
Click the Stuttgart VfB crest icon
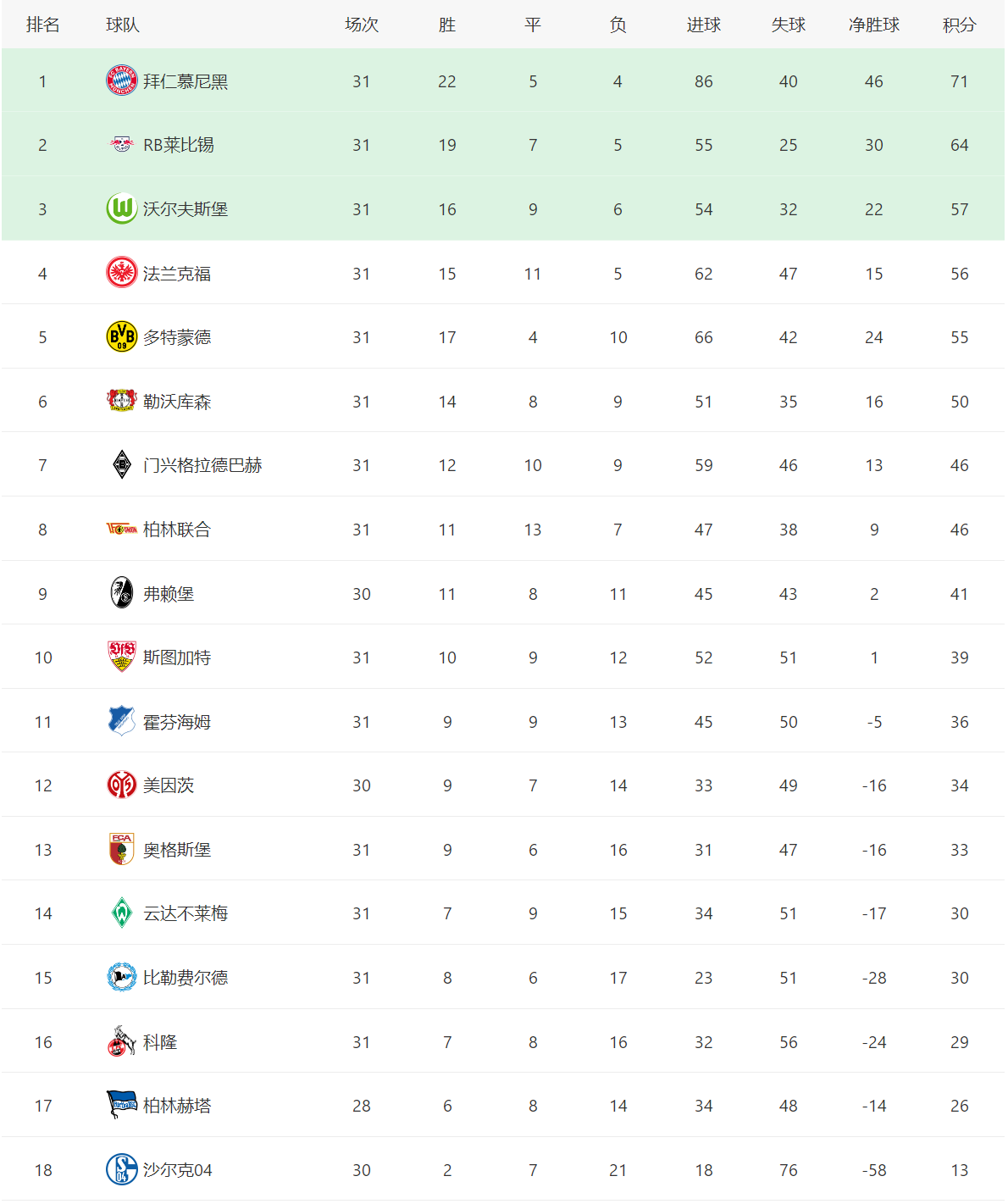click(x=121, y=657)
